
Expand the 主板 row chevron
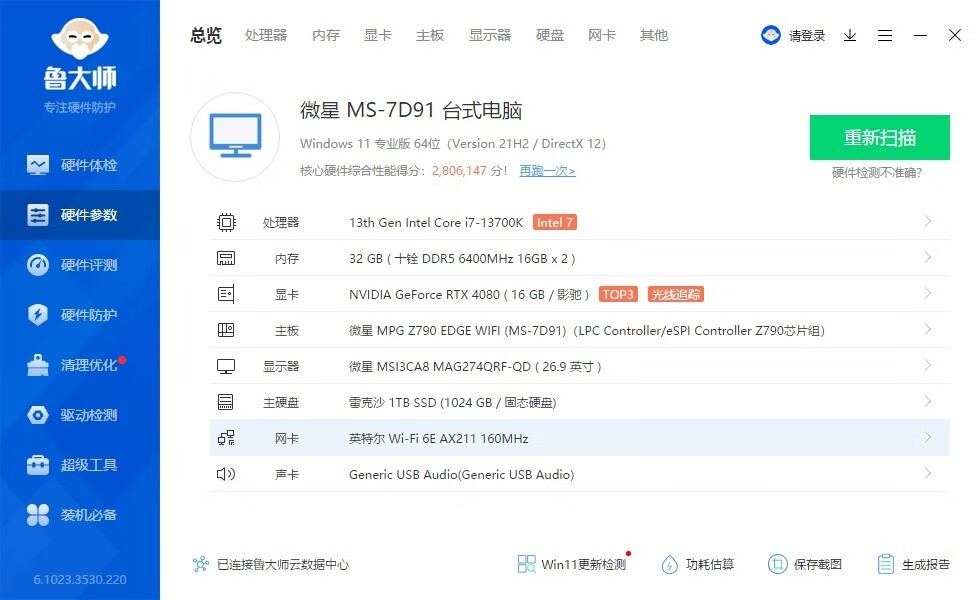(928, 329)
